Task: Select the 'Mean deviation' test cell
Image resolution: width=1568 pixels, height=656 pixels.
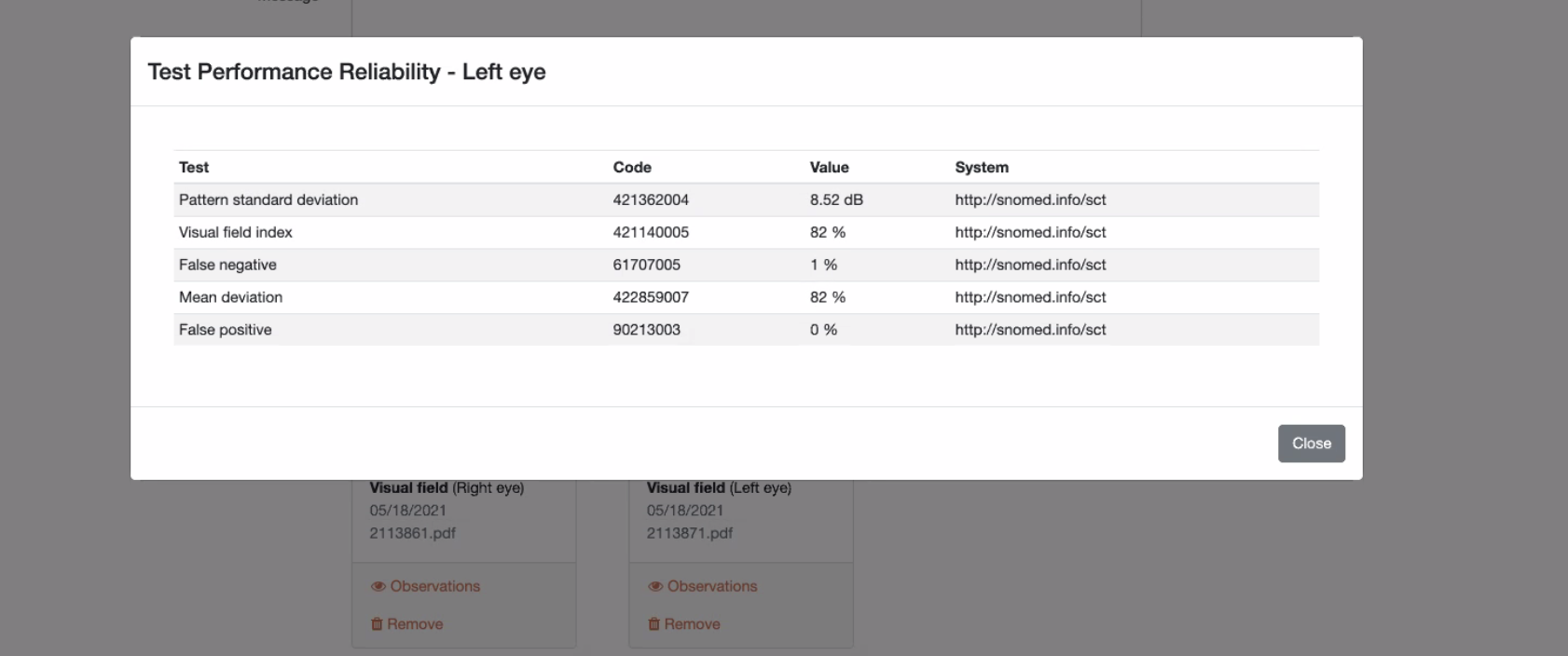Action: 230,297
